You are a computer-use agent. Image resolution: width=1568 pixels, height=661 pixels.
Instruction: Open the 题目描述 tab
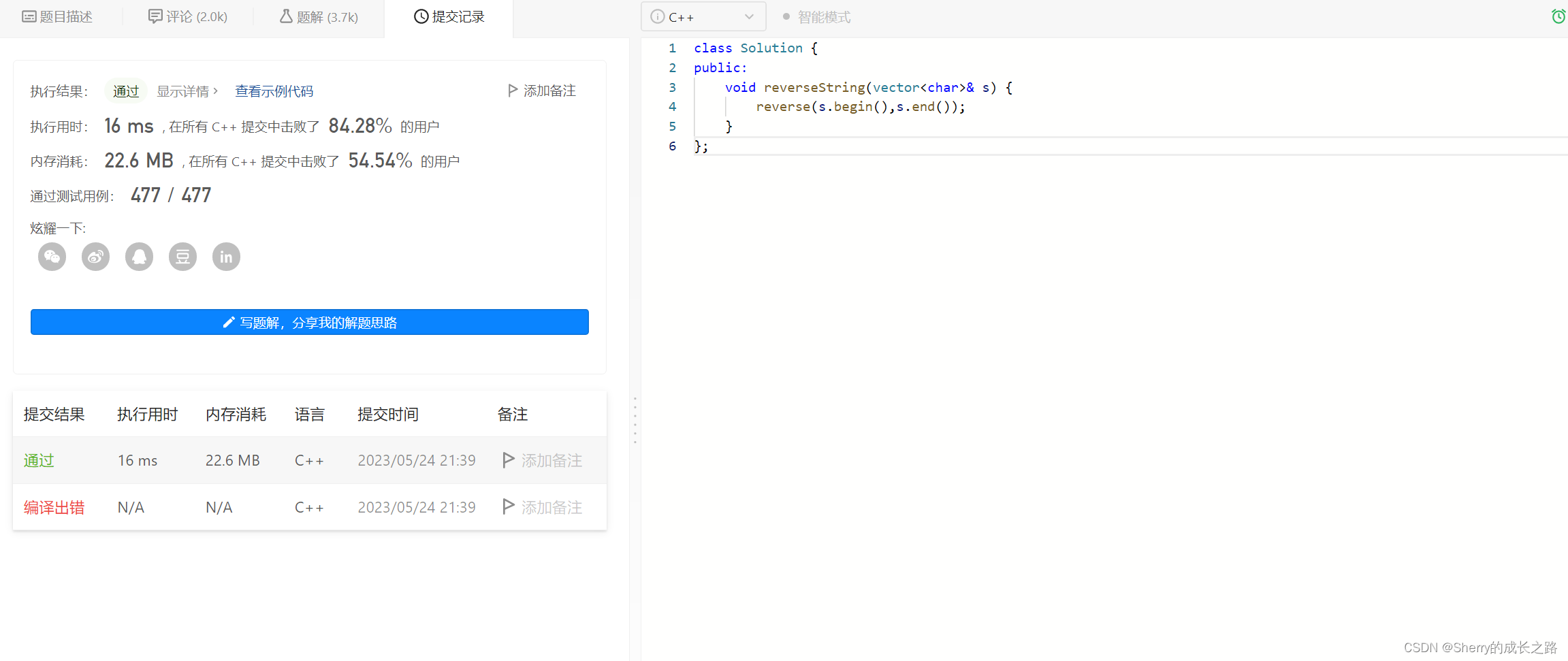point(57,16)
